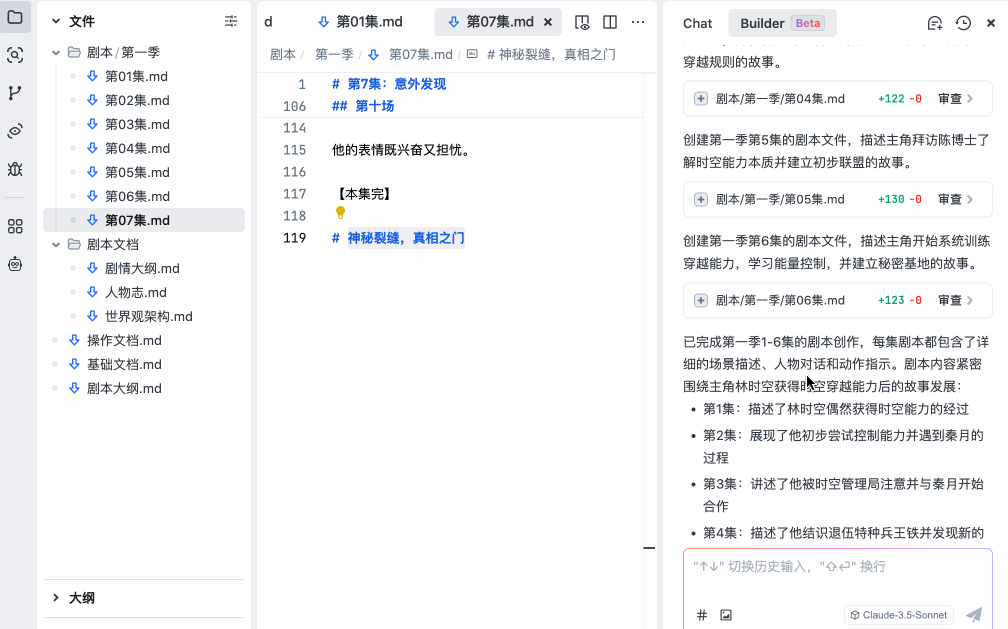The image size is (1008, 629).
Task: Click the 第07集.md breadcrumb segment
Action: pos(420,55)
